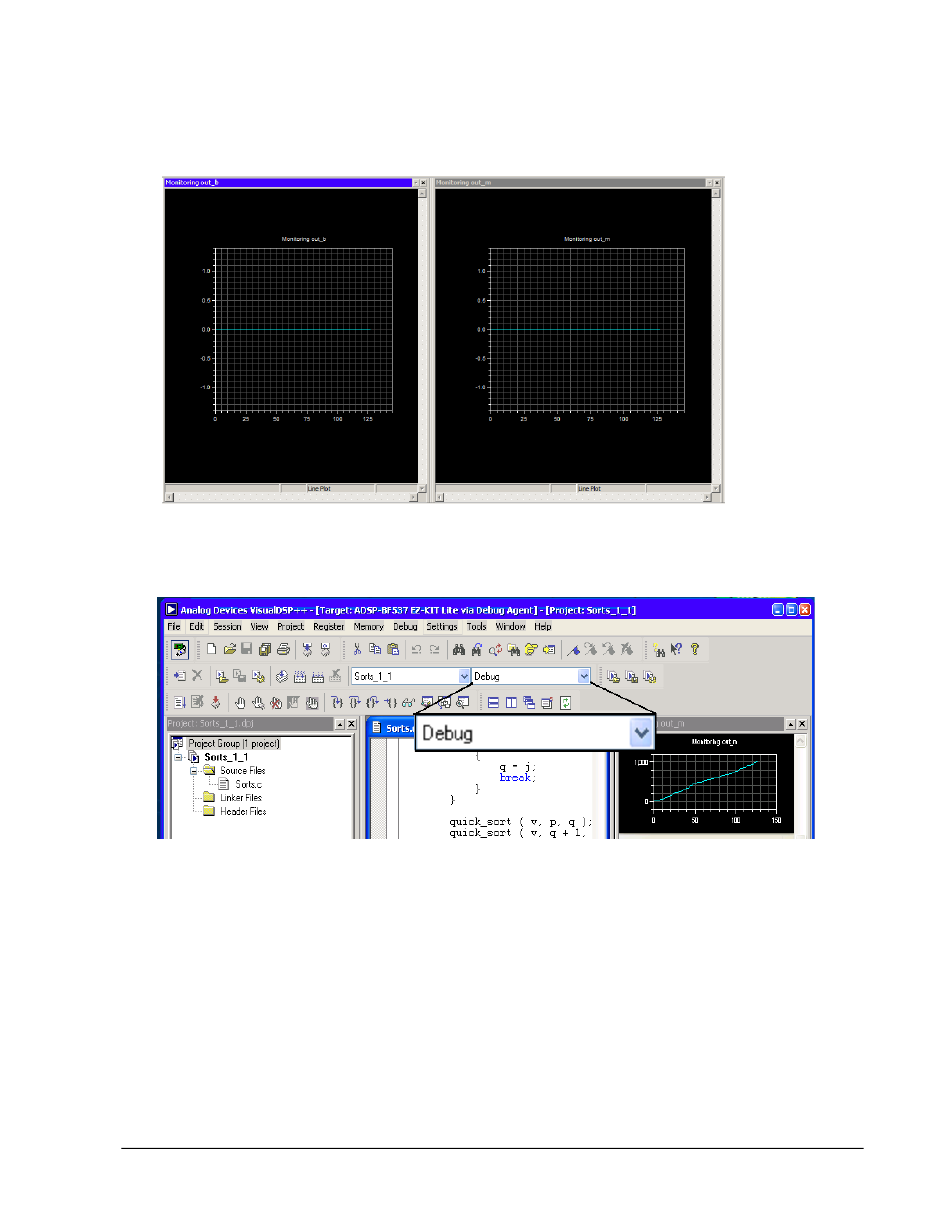The width and height of the screenshot is (950, 1232).
Task: Click the Monitoring out_m window title bar
Action: tap(571, 183)
